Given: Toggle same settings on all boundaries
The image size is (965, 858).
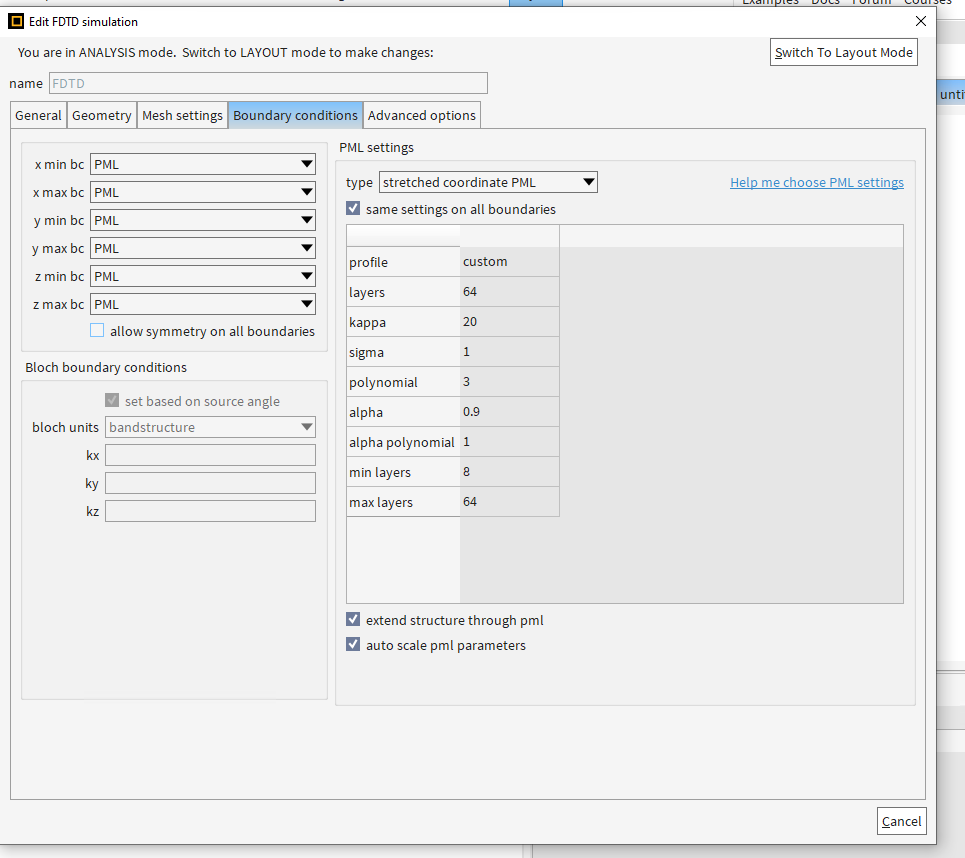Looking at the screenshot, I should pos(353,209).
